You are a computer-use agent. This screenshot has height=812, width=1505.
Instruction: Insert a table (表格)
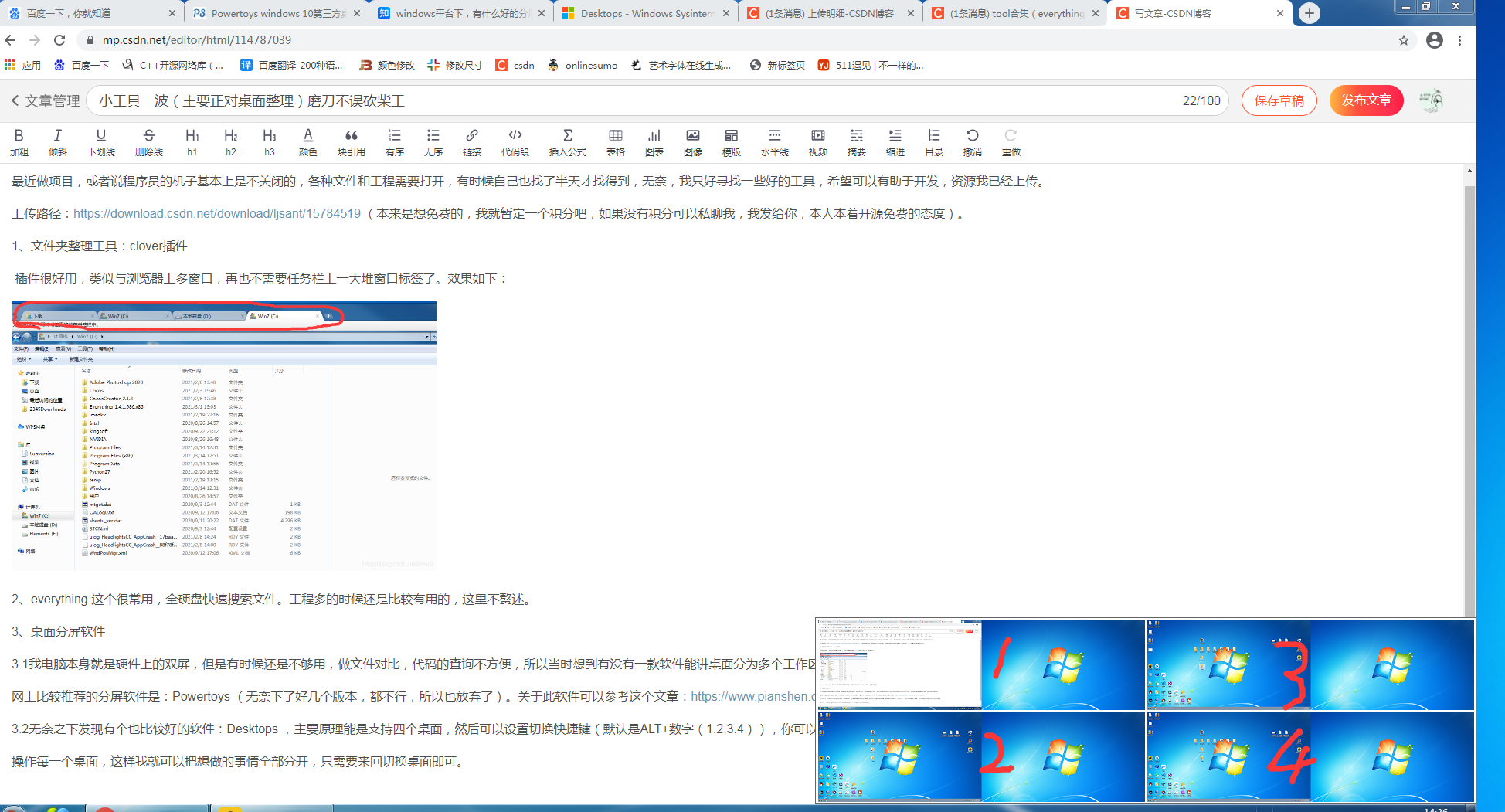click(616, 143)
